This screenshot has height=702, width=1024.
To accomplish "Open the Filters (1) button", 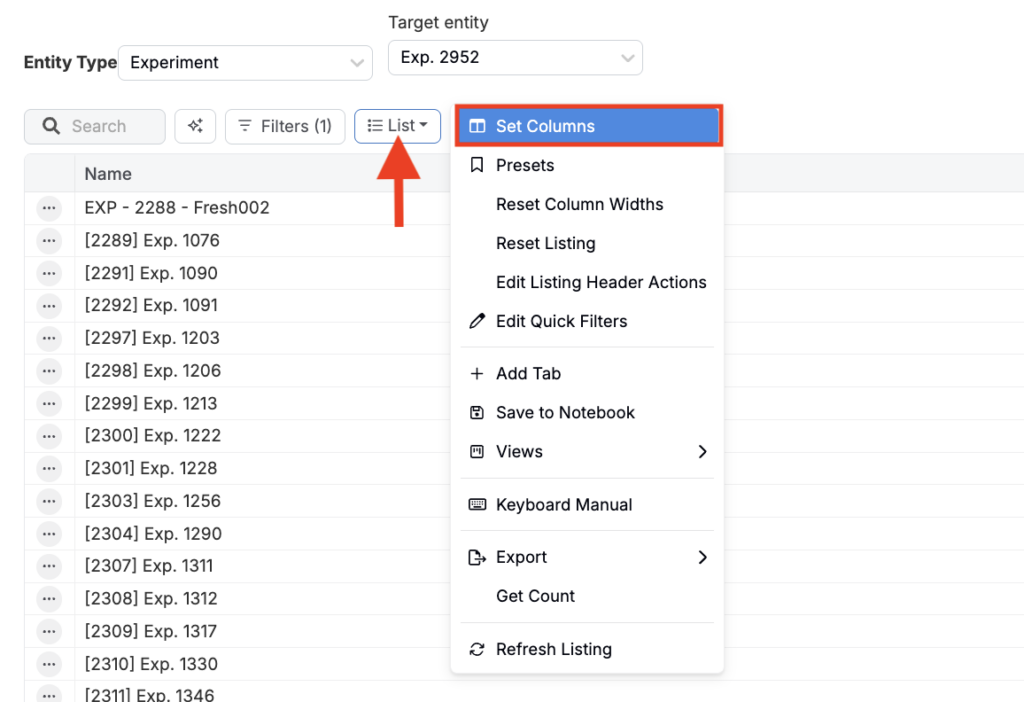I will click(285, 126).
